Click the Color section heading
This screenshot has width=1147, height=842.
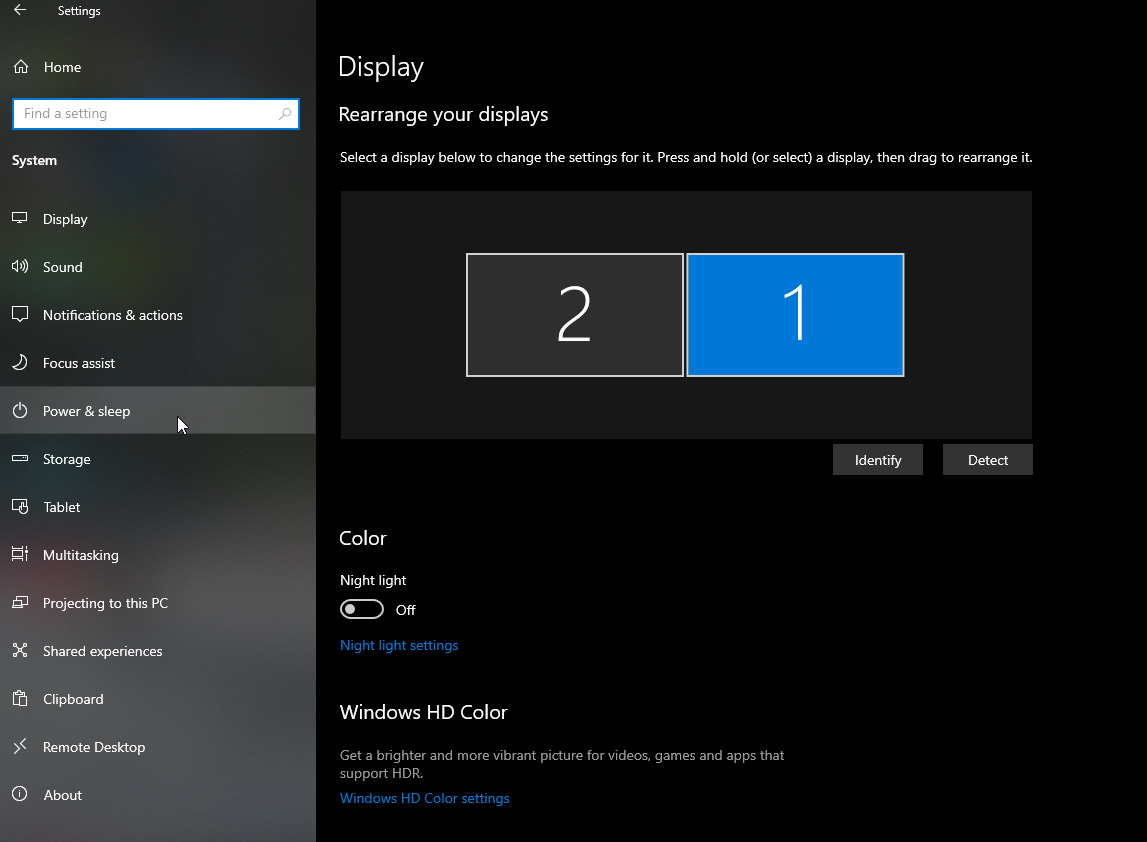[x=363, y=538]
